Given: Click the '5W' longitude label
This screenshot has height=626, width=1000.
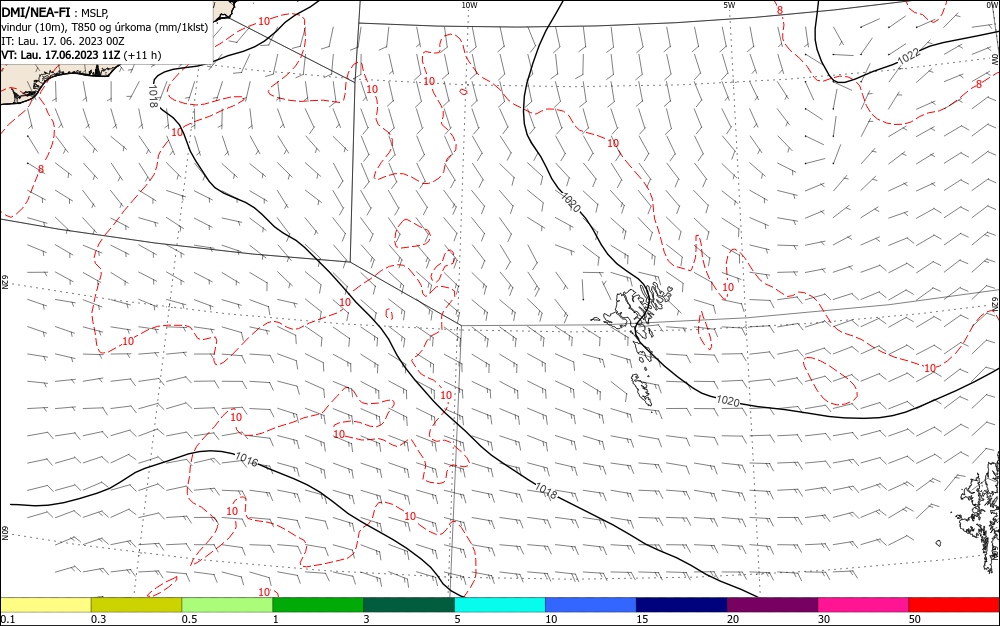Looking at the screenshot, I should click(x=729, y=5).
